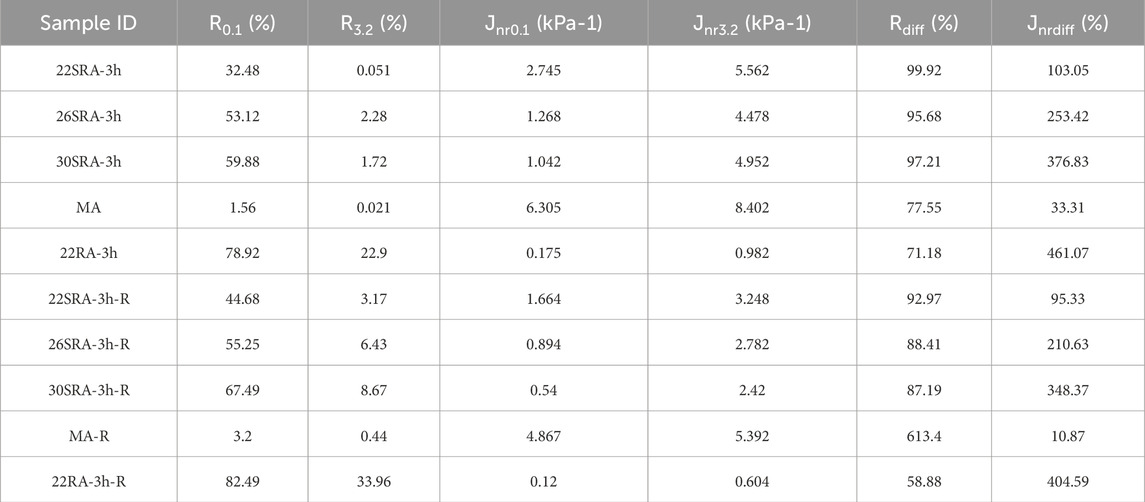The image size is (1145, 502).
Task: Click the 78.92 cell for 22RA-3h
Action: point(242,251)
